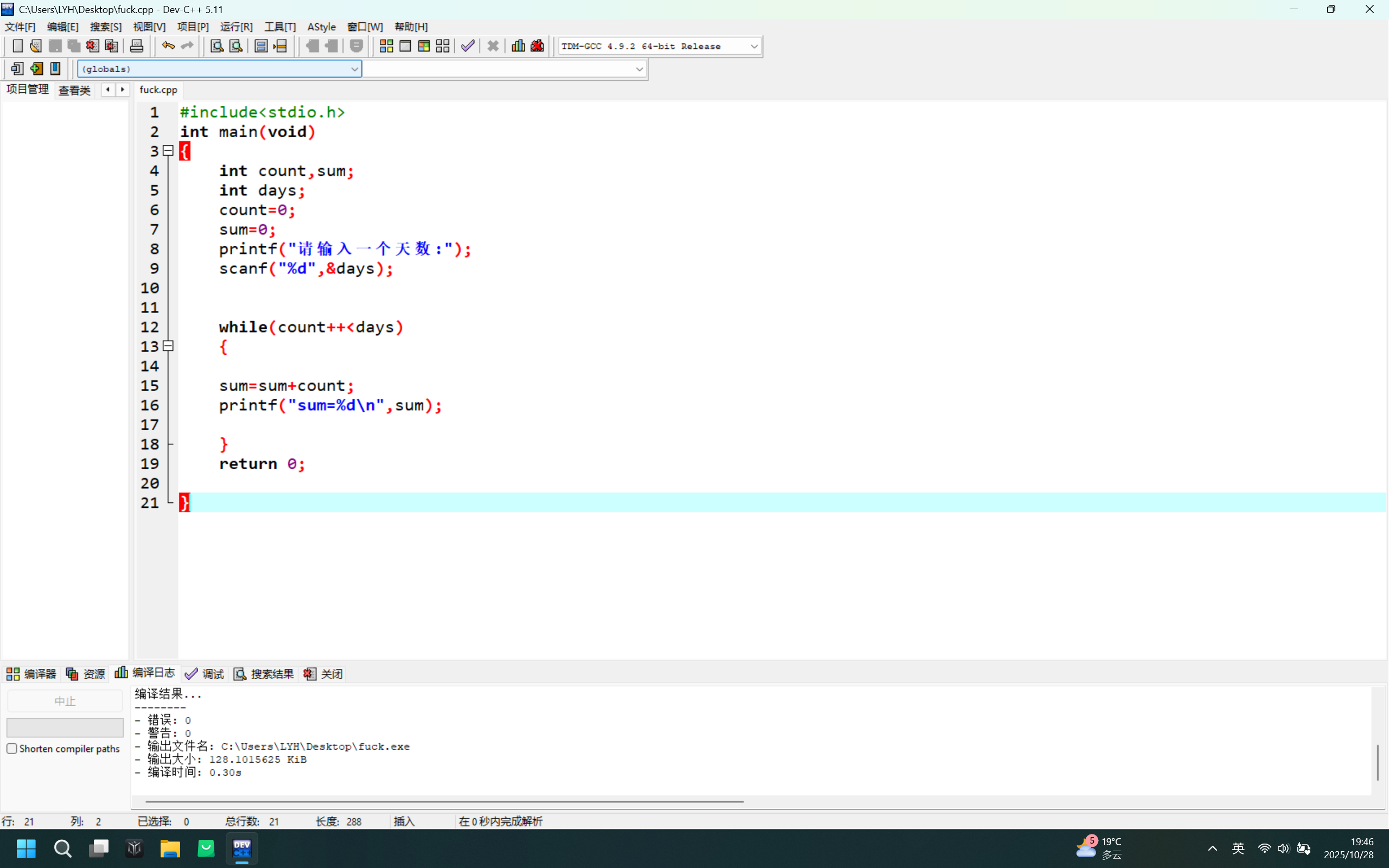Image resolution: width=1389 pixels, height=868 pixels.
Task: Click the Compile icon with colored squares
Action: click(386, 46)
